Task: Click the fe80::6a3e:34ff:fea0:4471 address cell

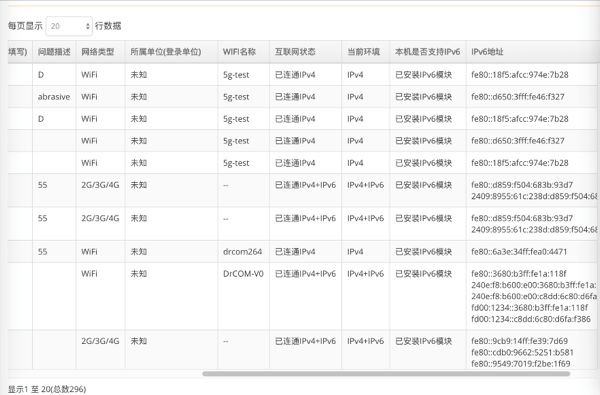Action: click(x=519, y=252)
